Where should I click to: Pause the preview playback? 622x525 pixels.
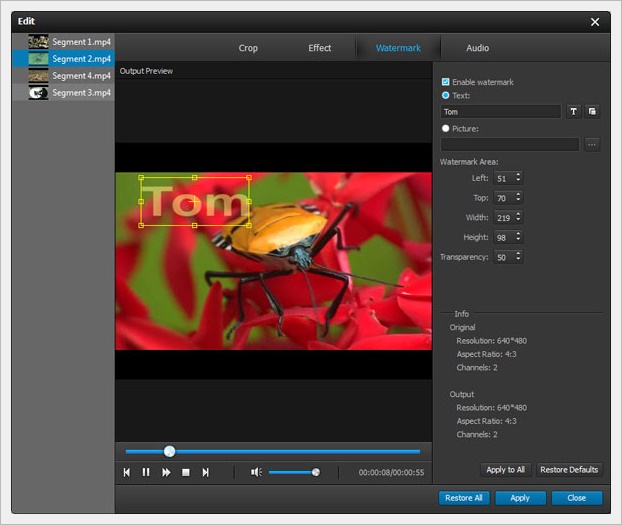tap(146, 472)
